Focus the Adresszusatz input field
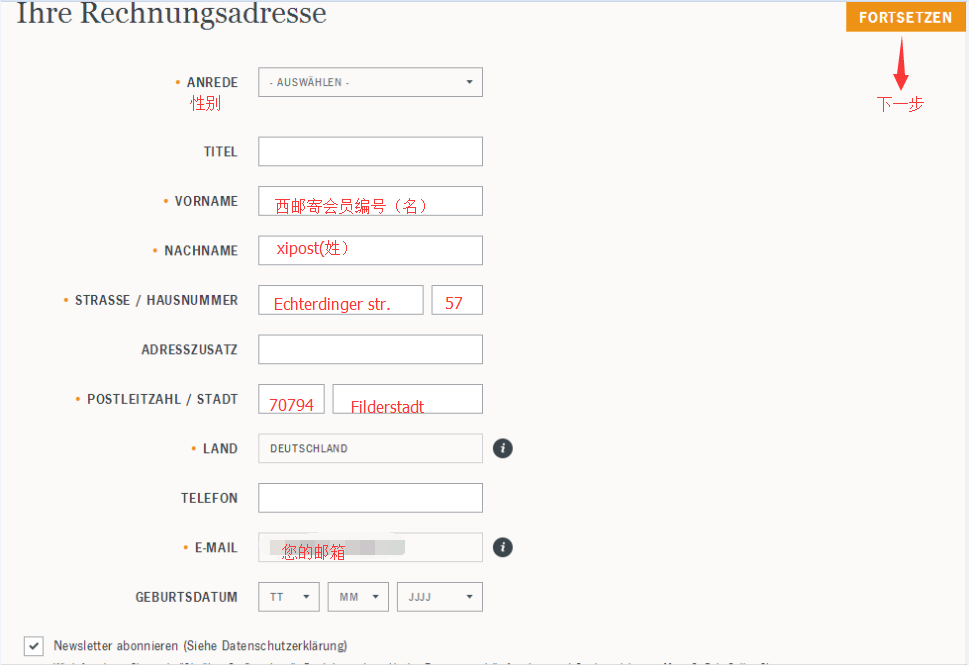 pos(370,349)
